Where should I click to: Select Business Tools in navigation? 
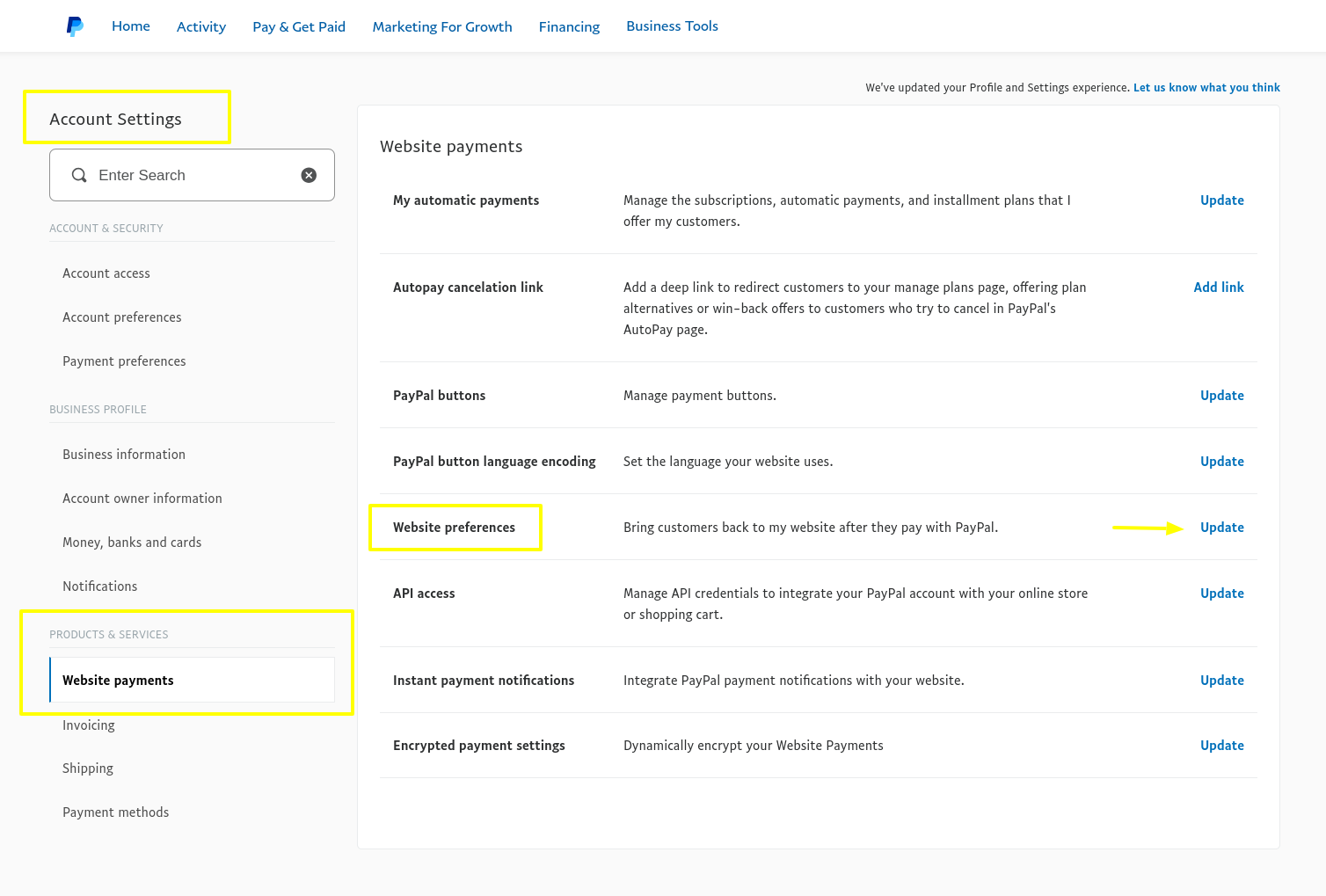[672, 26]
